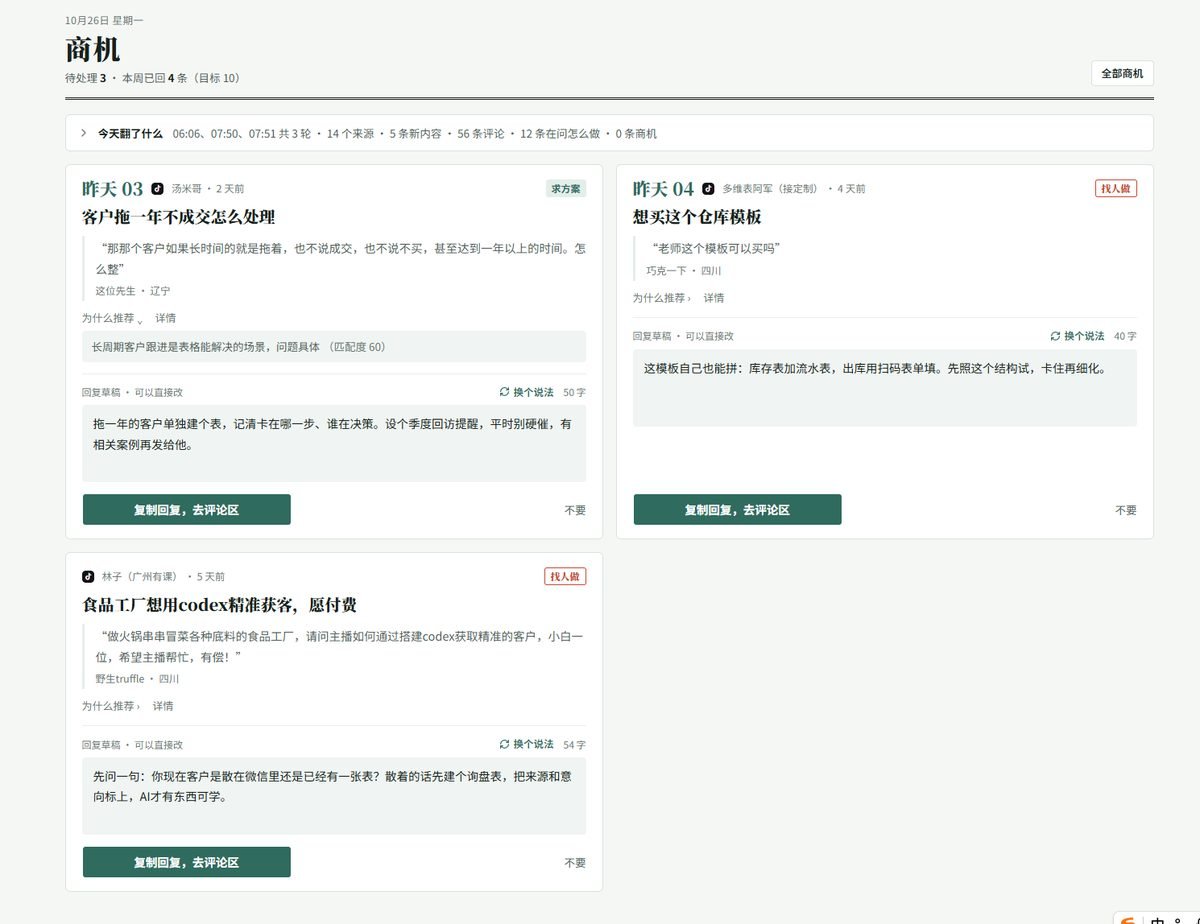Image resolution: width=1200 pixels, height=924 pixels.
Task: Expand 为什么推荐 on 仓库模板 card
Action: tap(662, 298)
